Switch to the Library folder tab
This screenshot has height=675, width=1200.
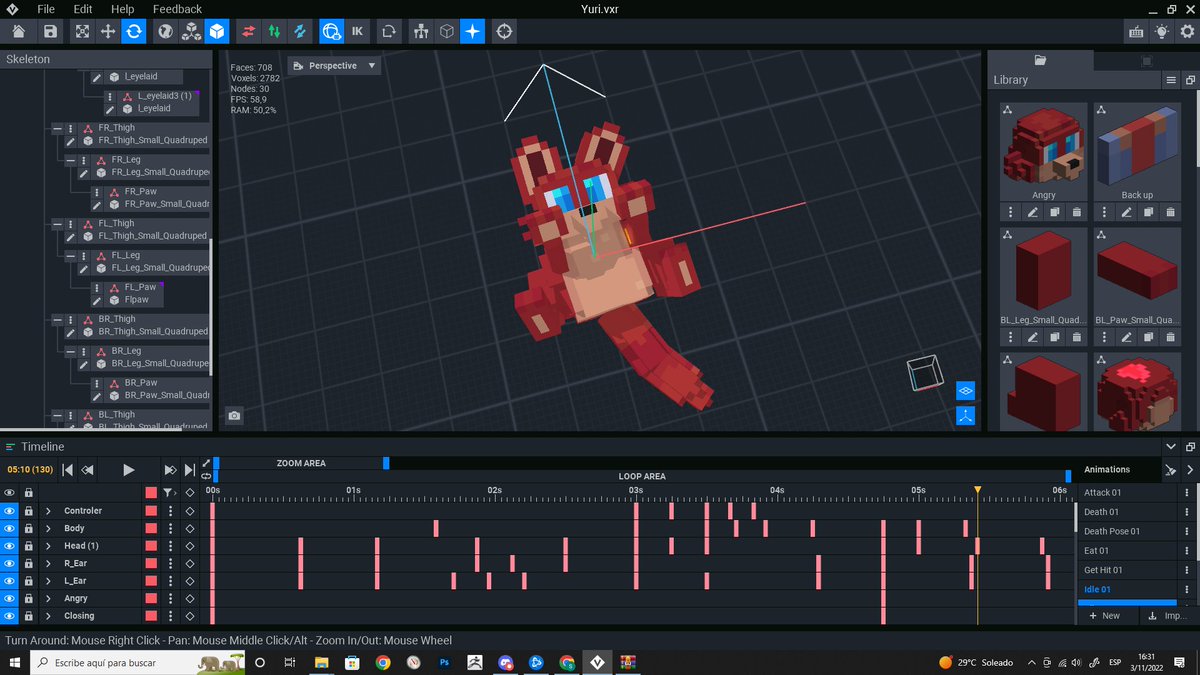[x=1040, y=60]
